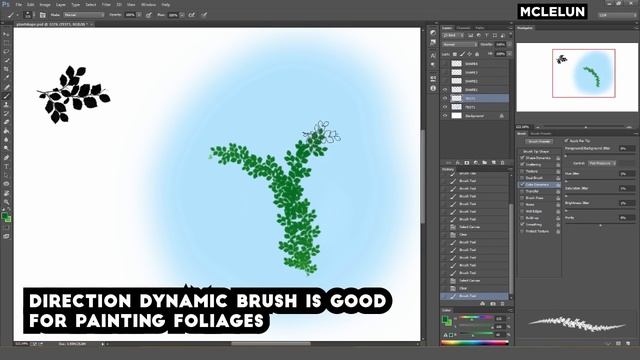This screenshot has height=360, width=640.
Task: Toggle the Brush panel from options bar
Action: coord(42,15)
